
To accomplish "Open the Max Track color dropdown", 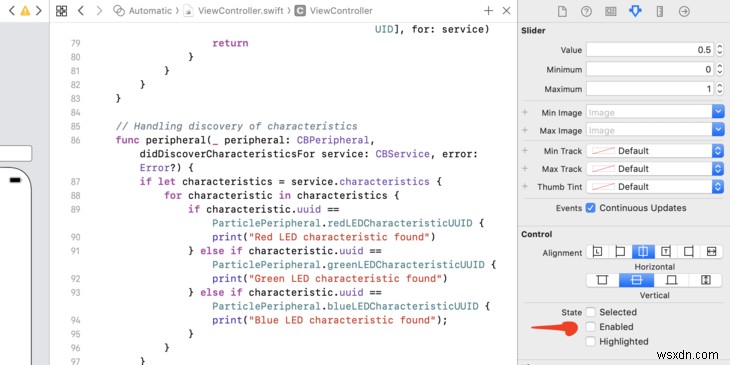I will [x=718, y=169].
